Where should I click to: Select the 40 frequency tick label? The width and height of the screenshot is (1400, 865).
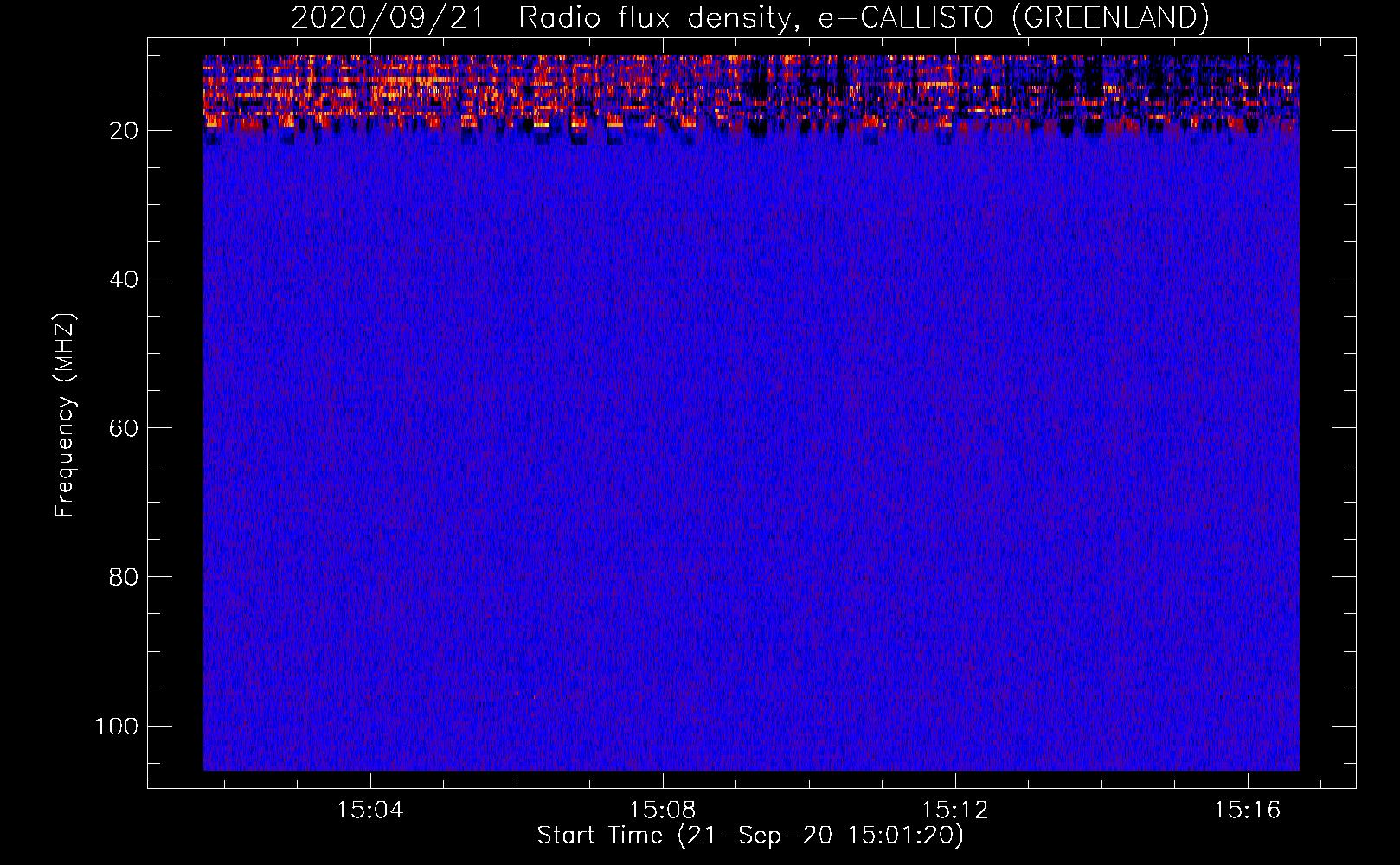click(124, 279)
